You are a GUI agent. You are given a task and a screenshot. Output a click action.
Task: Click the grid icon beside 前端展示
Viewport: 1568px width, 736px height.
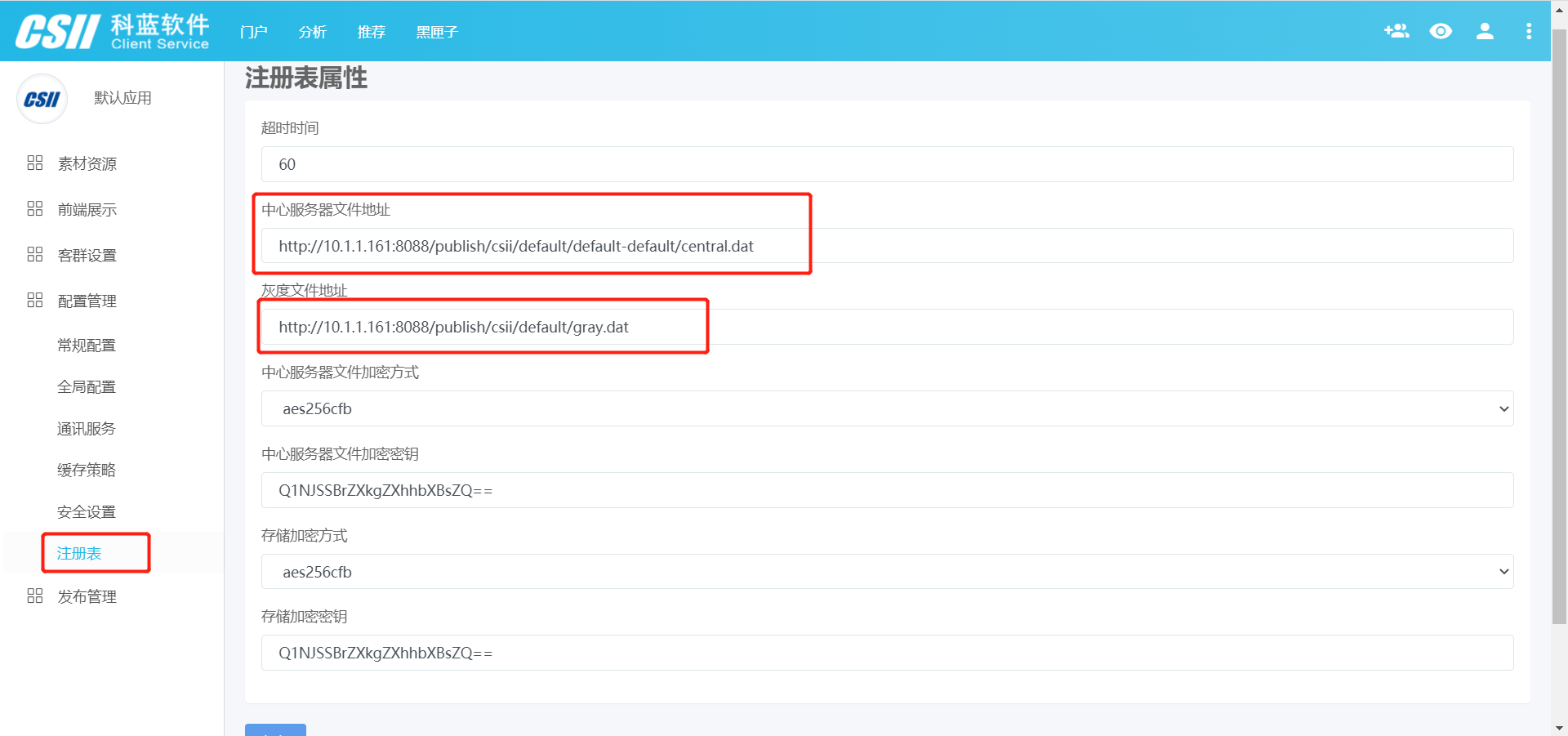click(35, 208)
